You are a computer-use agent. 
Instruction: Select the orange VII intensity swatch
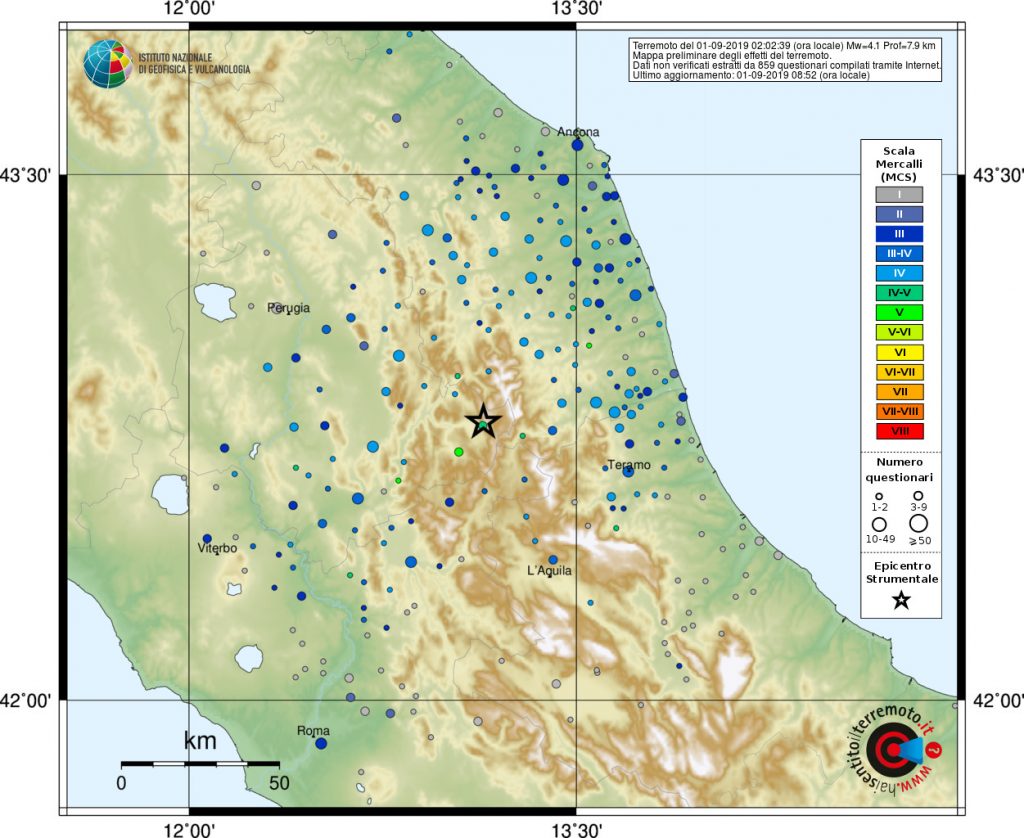(x=899, y=391)
